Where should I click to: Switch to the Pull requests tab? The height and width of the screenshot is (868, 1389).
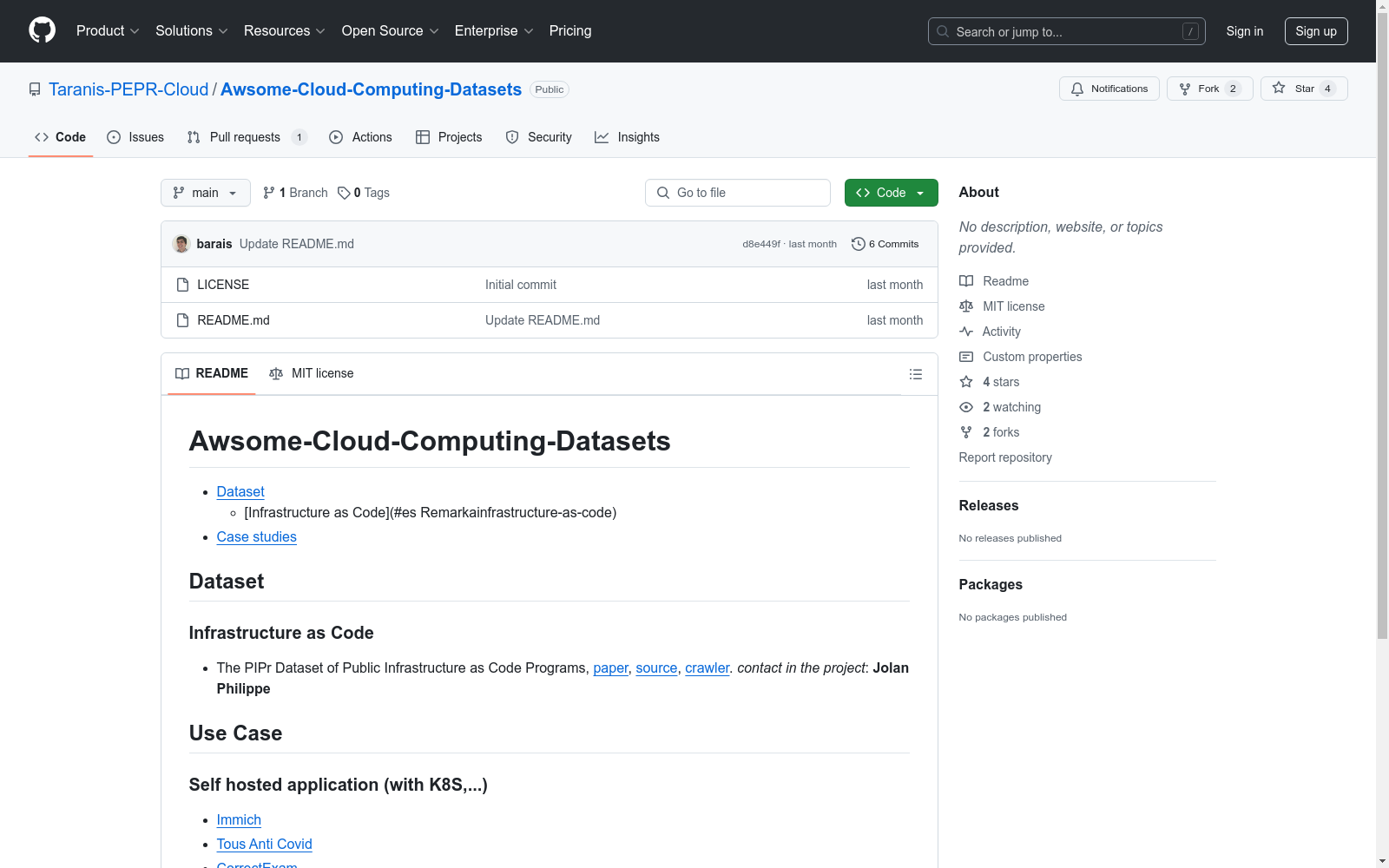click(247, 137)
